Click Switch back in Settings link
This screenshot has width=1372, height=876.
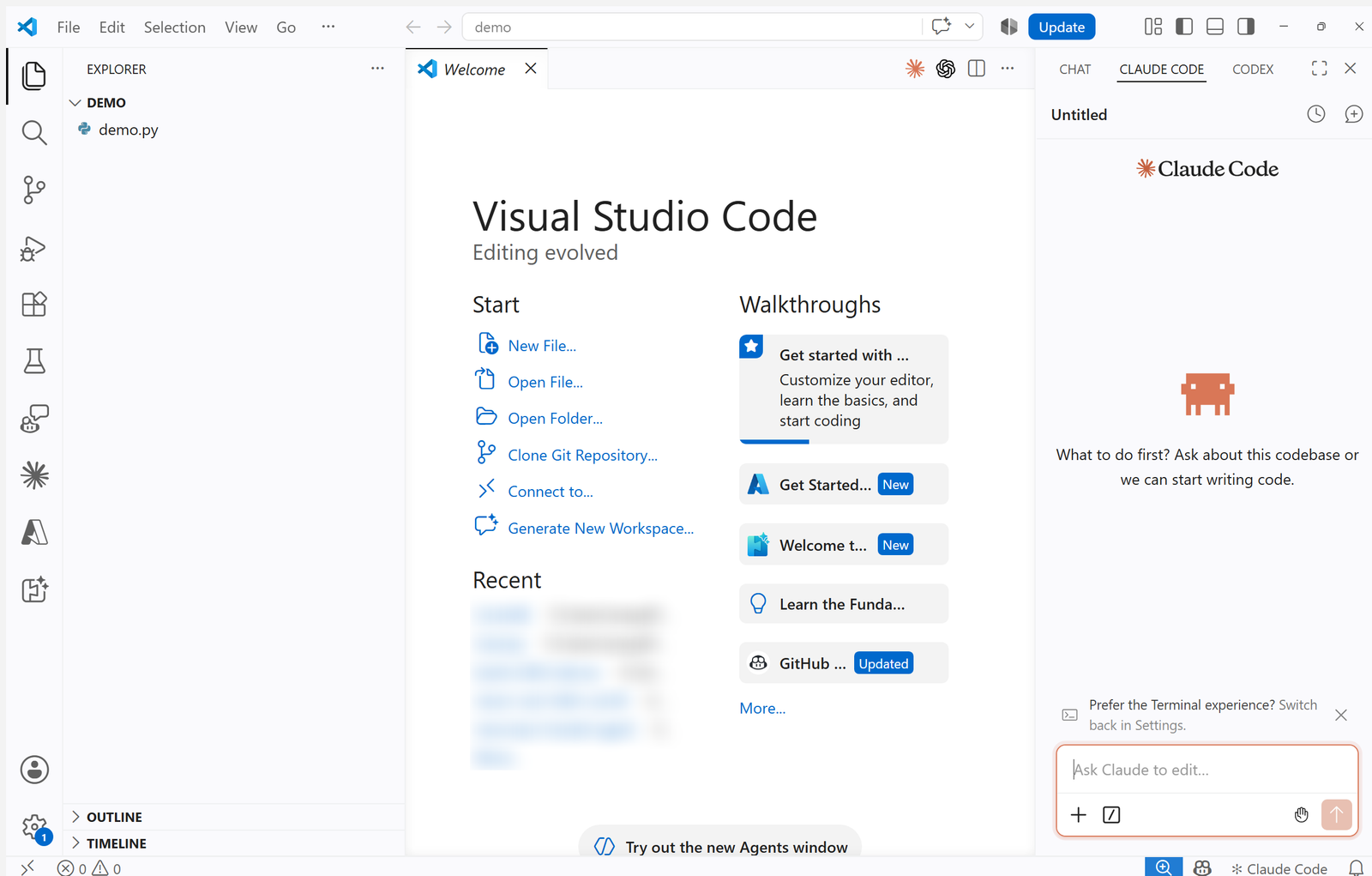(x=1203, y=715)
